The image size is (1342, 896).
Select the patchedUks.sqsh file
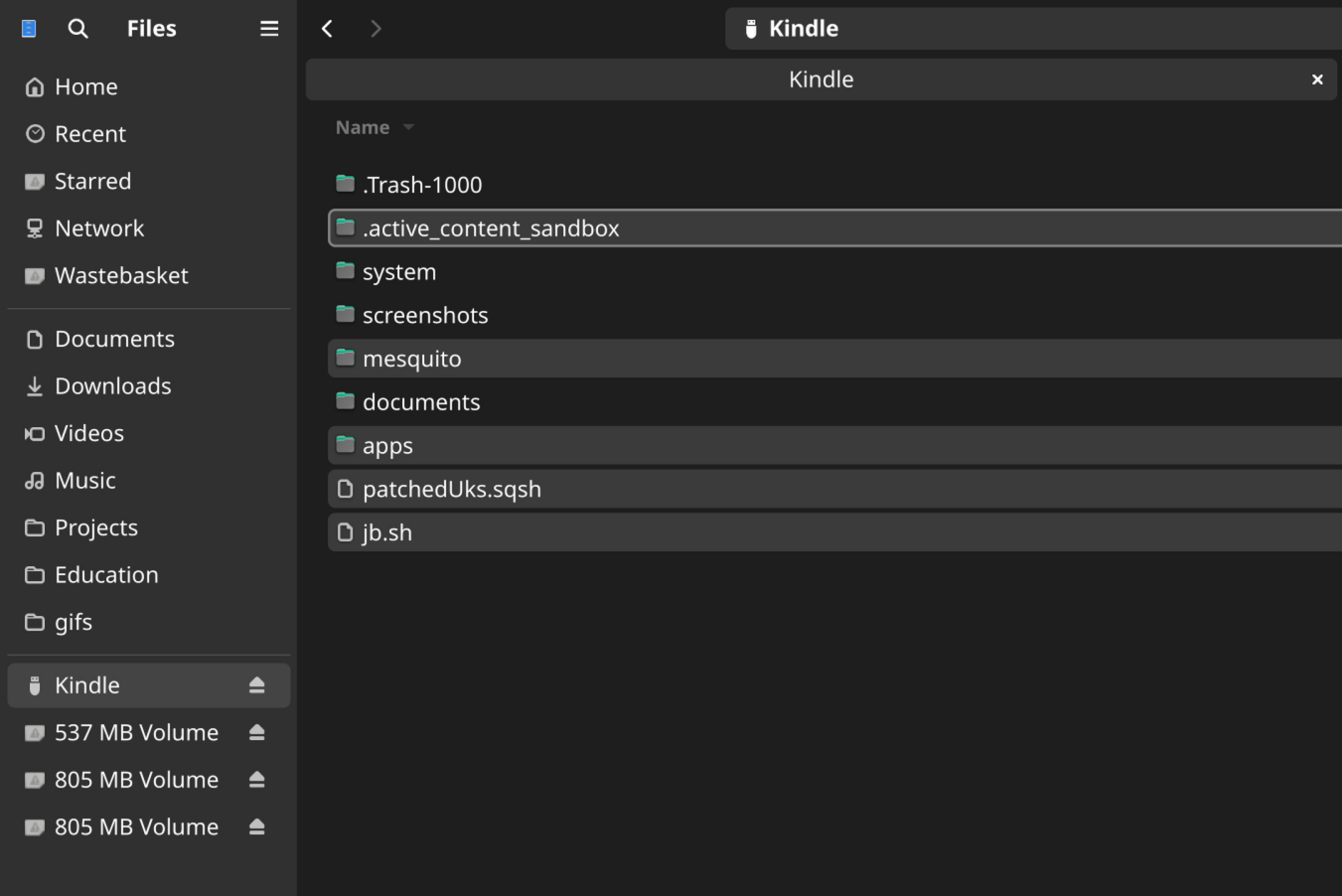click(x=451, y=490)
